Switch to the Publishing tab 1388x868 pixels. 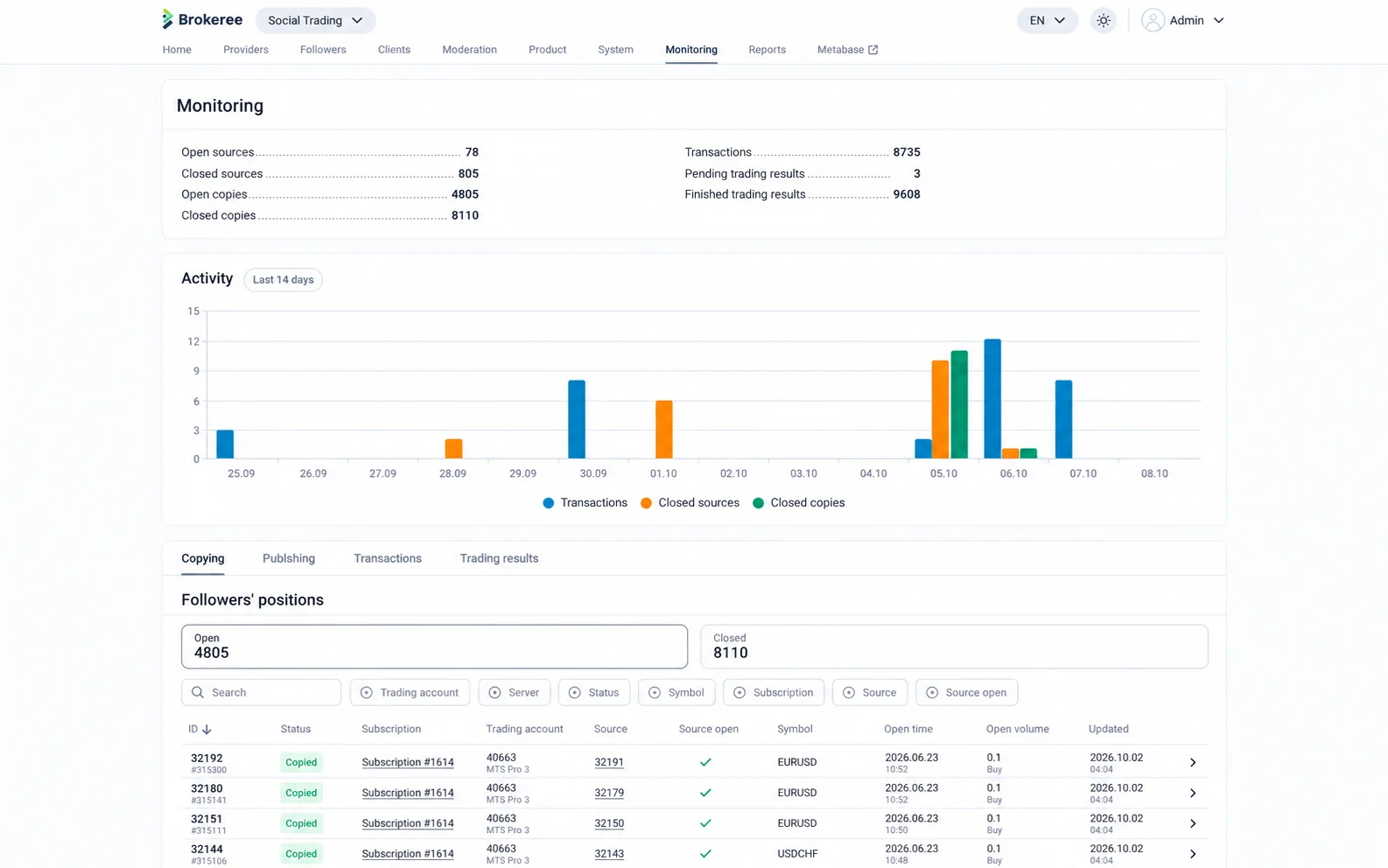(289, 558)
